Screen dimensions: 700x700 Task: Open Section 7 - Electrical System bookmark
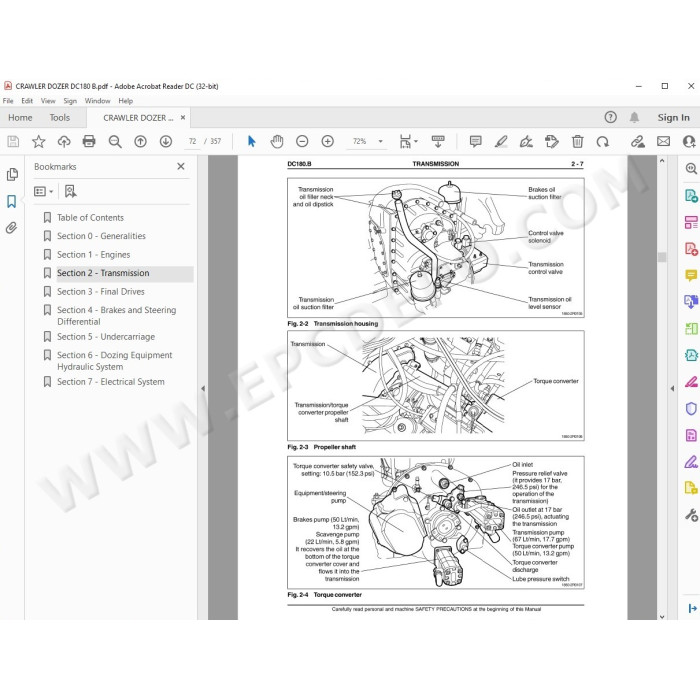[x=111, y=382]
